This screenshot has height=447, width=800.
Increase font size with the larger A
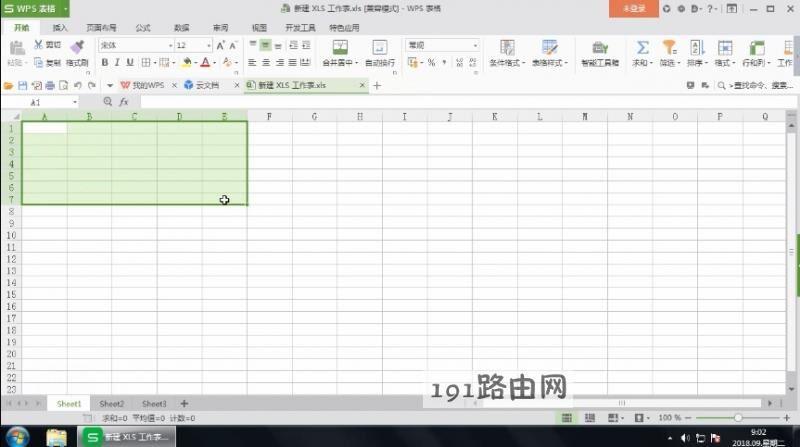pos(220,45)
